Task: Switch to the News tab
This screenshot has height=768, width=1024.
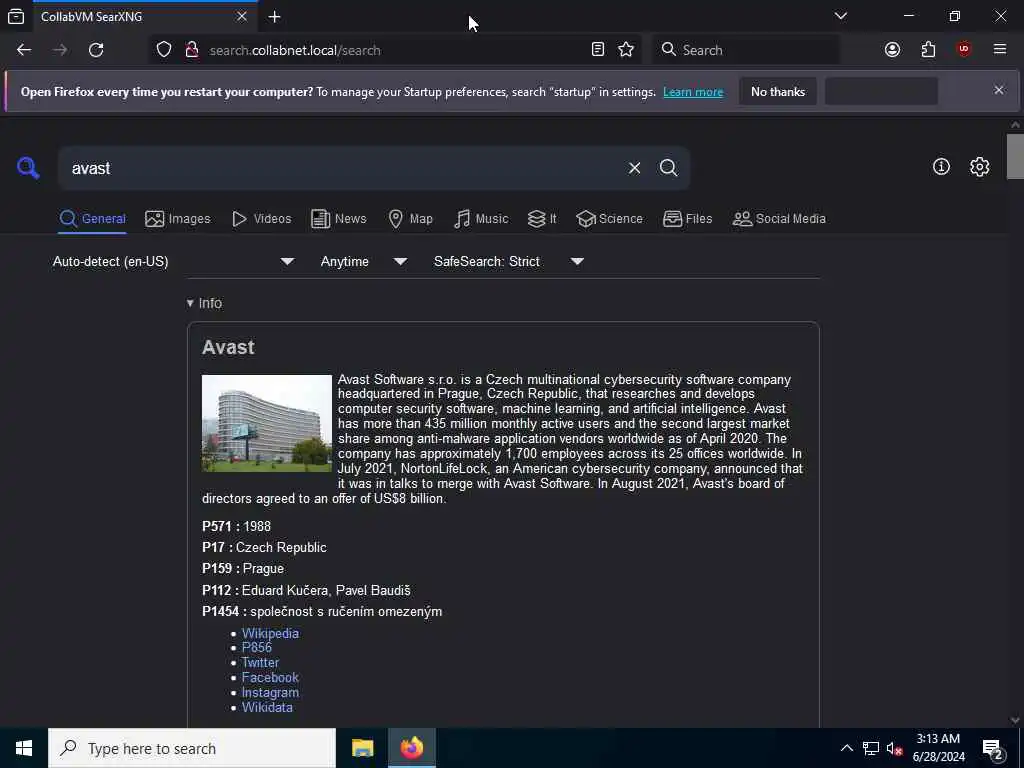Action: coord(339,219)
